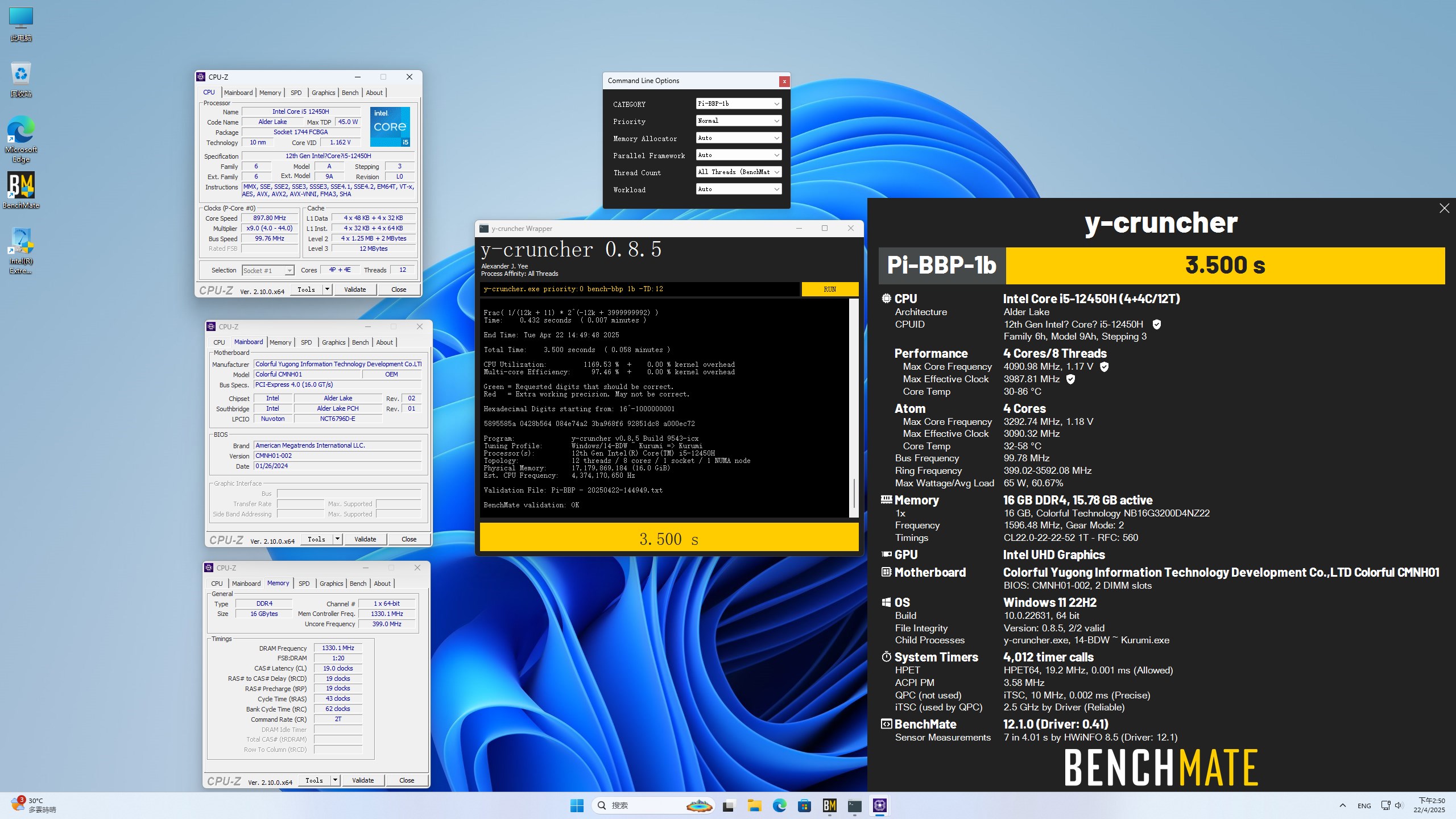Screen dimensions: 1456x819
Task: Open the network status tray icon
Action: pos(1385,805)
